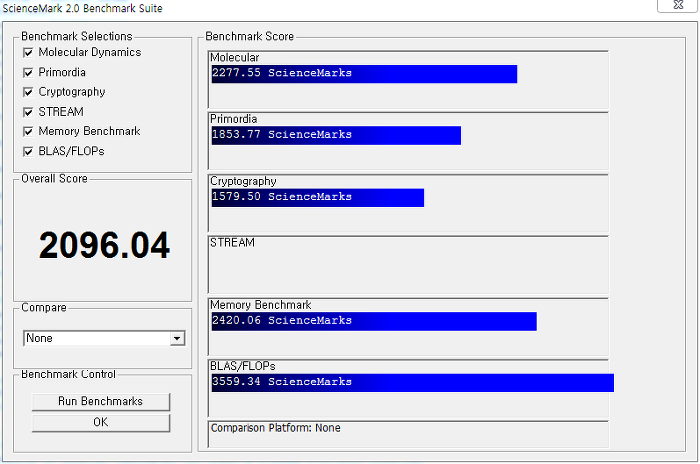This screenshot has width=700, height=464.
Task: Click the Memory Benchmark 2420.06 score bar
Action: (x=374, y=322)
